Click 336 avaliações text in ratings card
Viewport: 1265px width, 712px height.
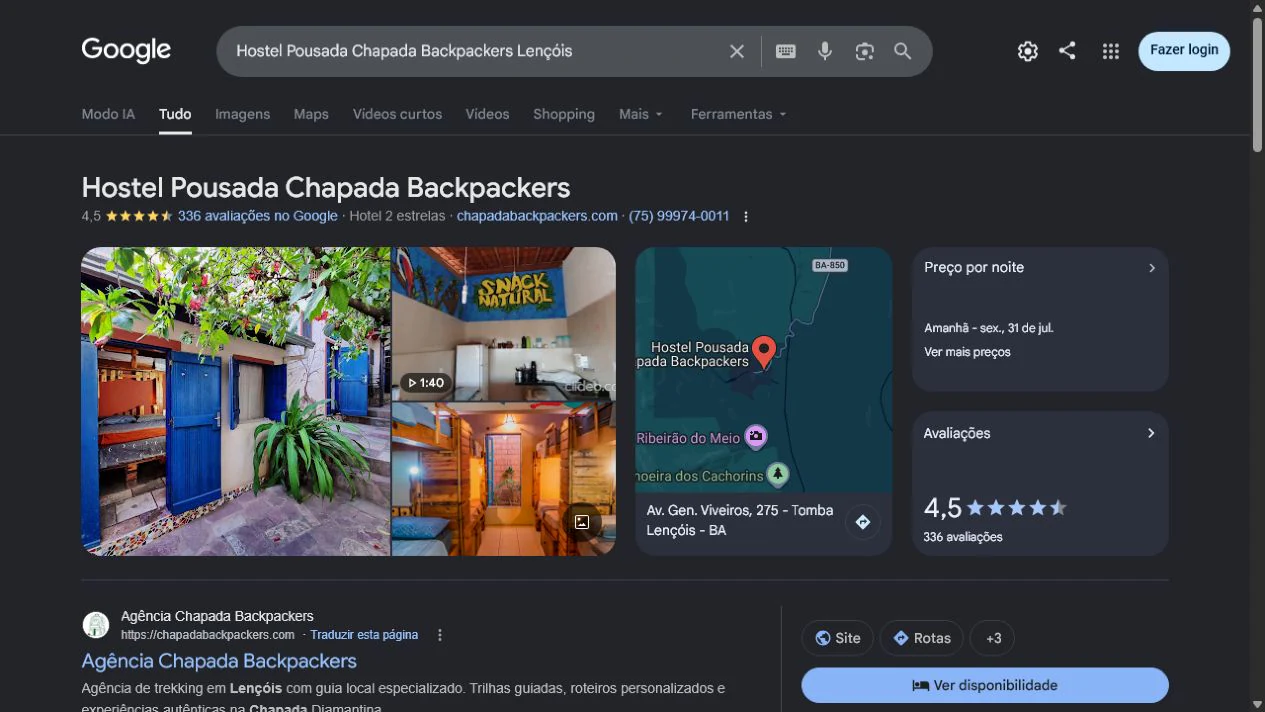tap(963, 537)
